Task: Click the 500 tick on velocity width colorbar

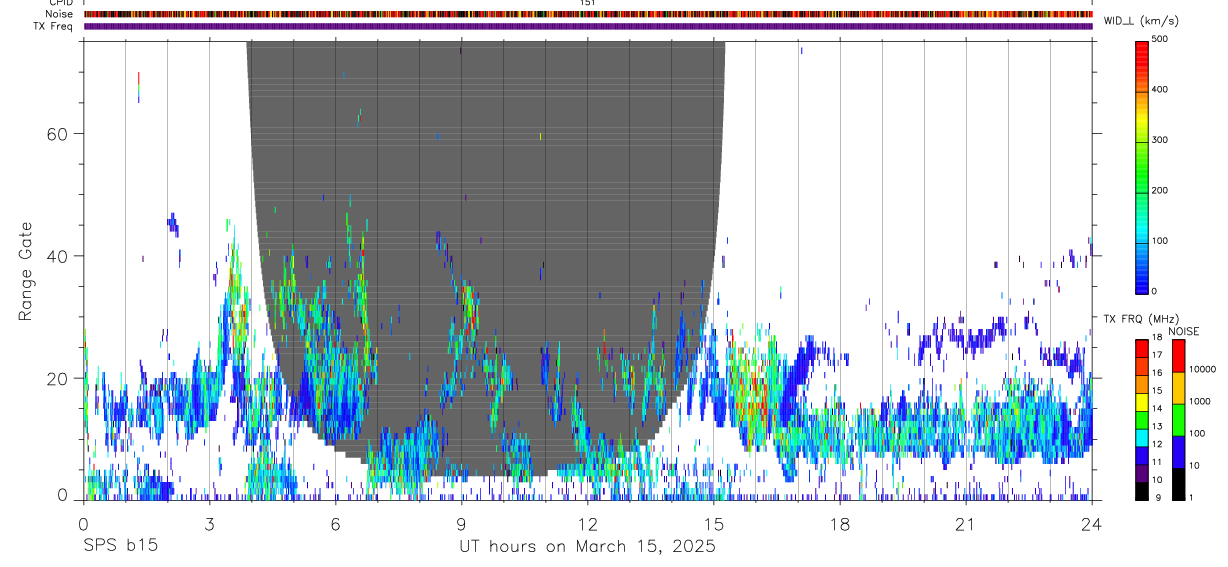Action: tap(1160, 39)
